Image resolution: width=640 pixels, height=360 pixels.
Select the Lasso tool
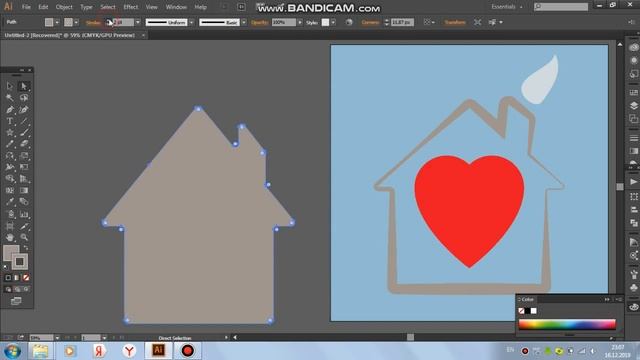click(24, 98)
